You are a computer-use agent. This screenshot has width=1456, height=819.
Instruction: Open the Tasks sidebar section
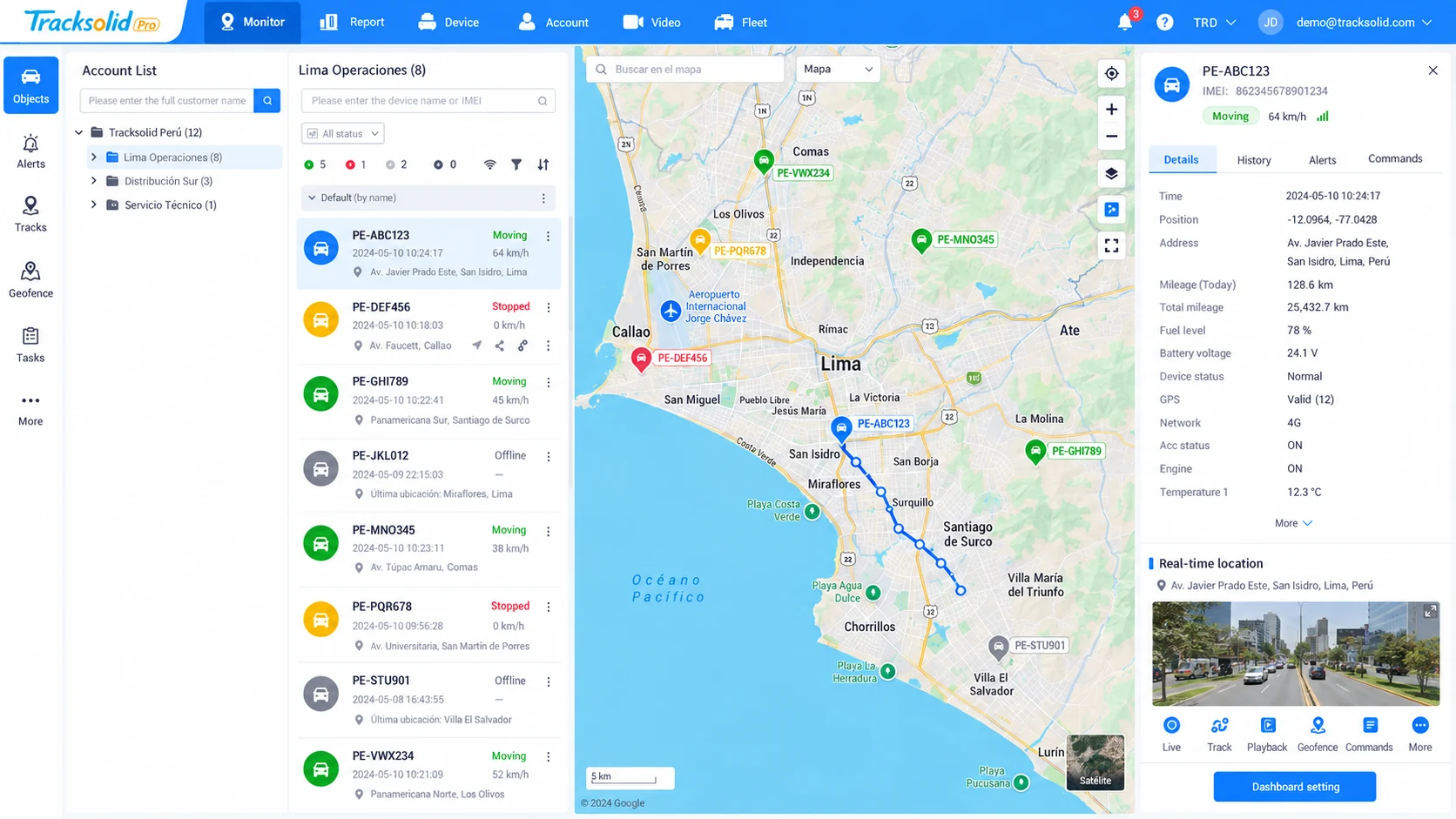pos(30,345)
